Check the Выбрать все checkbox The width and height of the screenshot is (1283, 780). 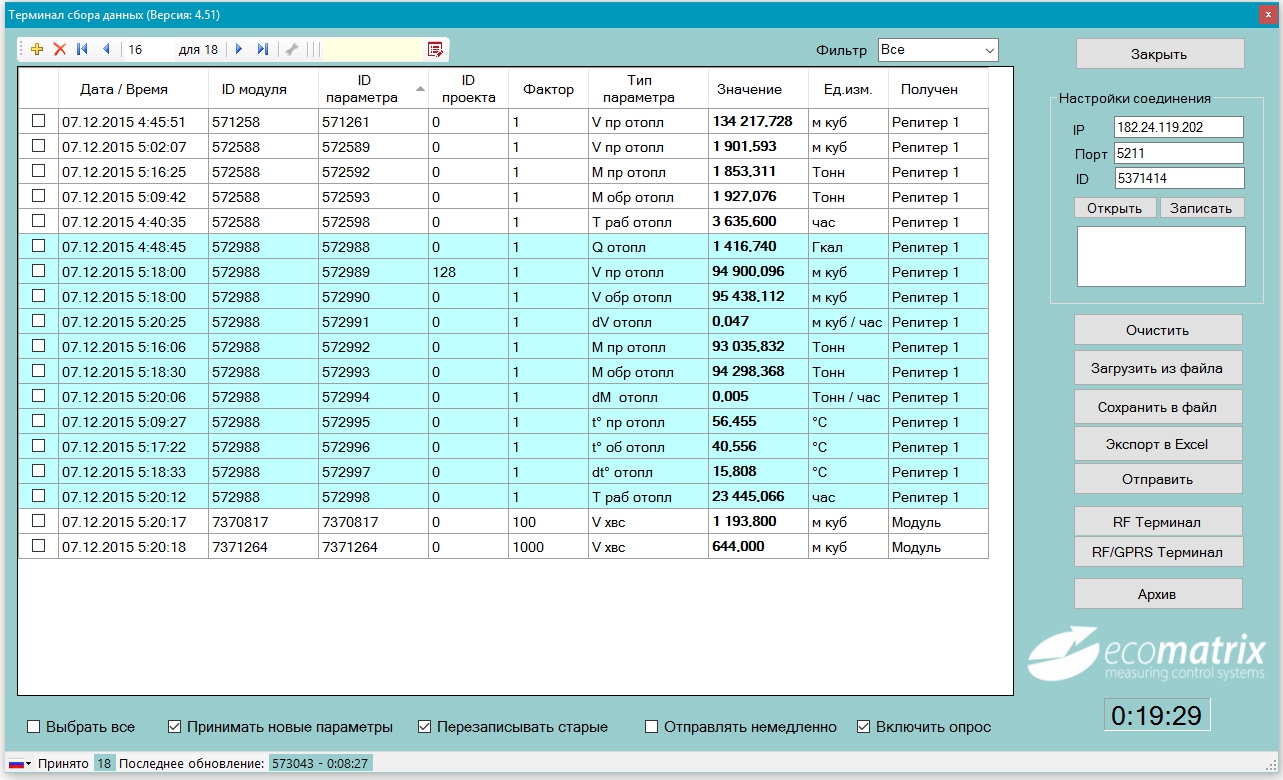pos(34,727)
